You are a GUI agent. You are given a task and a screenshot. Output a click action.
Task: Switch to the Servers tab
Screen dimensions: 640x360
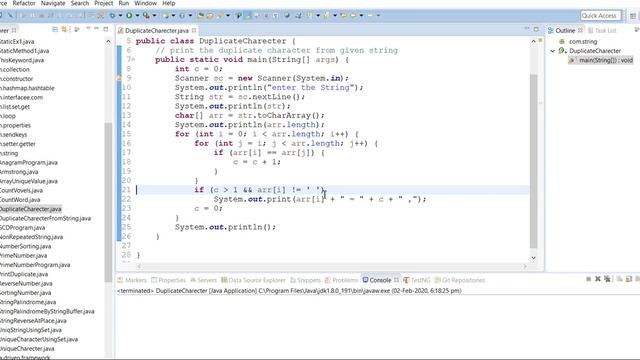point(203,280)
